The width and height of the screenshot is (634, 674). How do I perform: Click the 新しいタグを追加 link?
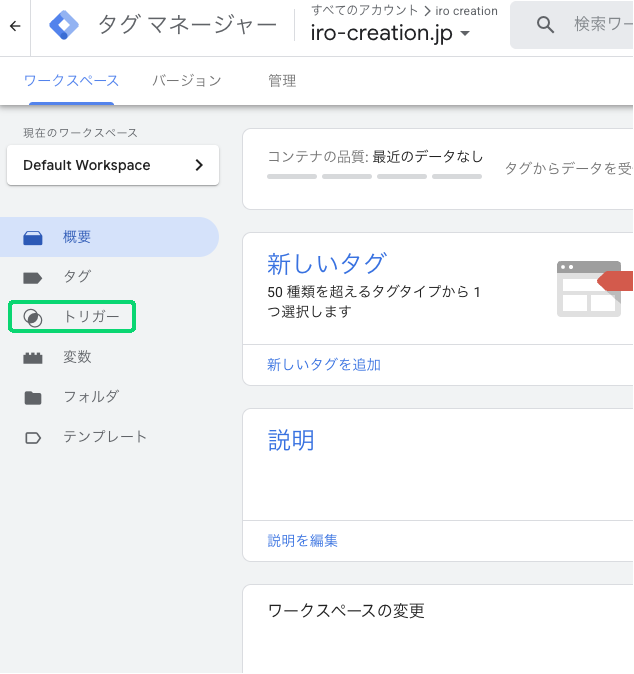pos(324,365)
